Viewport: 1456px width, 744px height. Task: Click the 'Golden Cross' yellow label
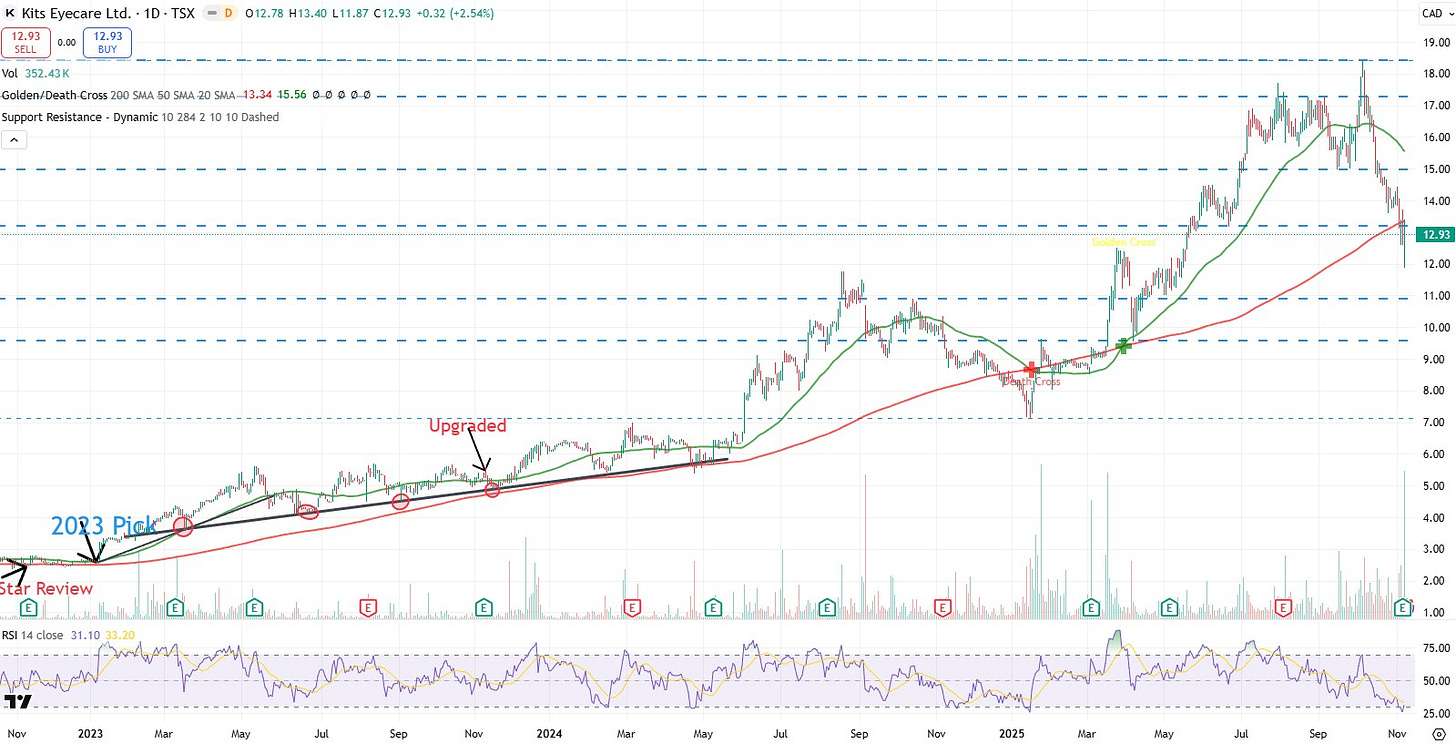coord(1124,243)
